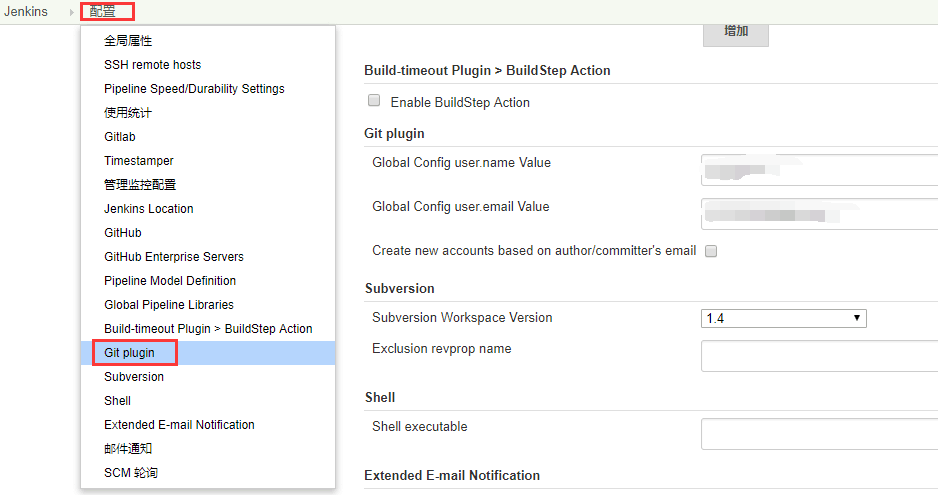Screen dimensions: 938x495
Task: Go to 使用统计 menu entry
Action: pyautogui.click(x=128, y=113)
